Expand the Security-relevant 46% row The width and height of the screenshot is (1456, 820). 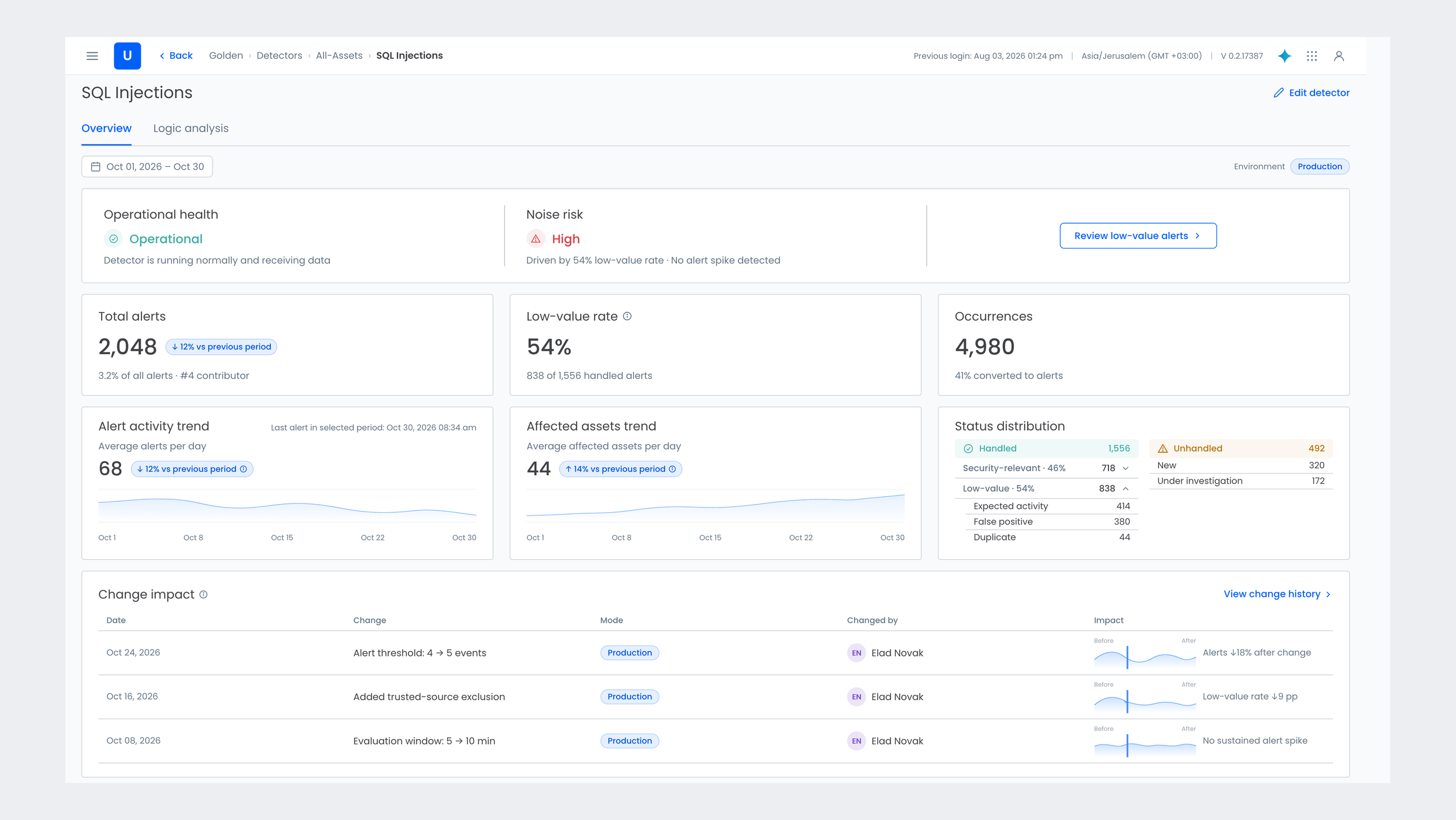tap(1046, 468)
